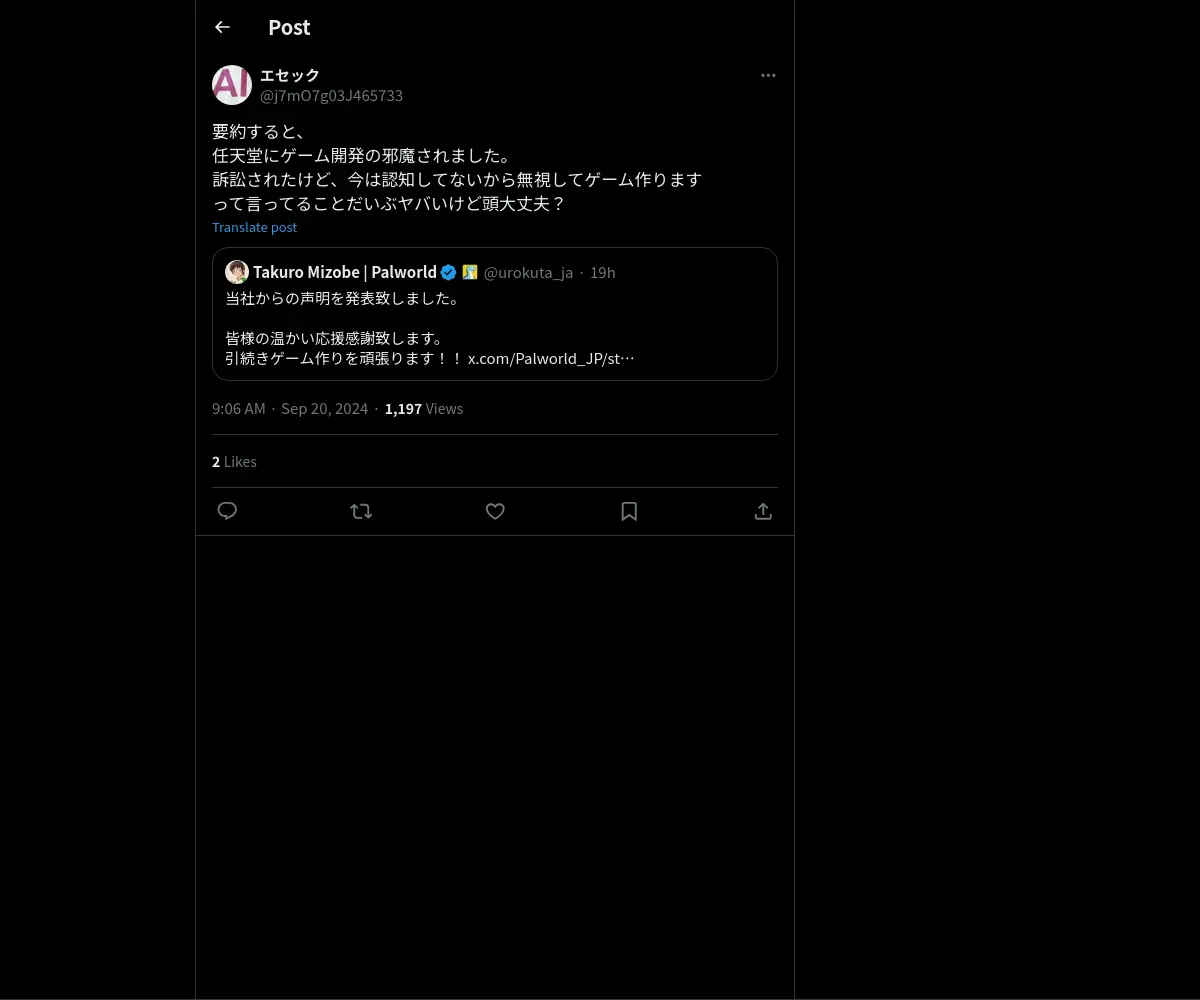
Task: Reply using the comment bubble icon
Action: point(227,511)
